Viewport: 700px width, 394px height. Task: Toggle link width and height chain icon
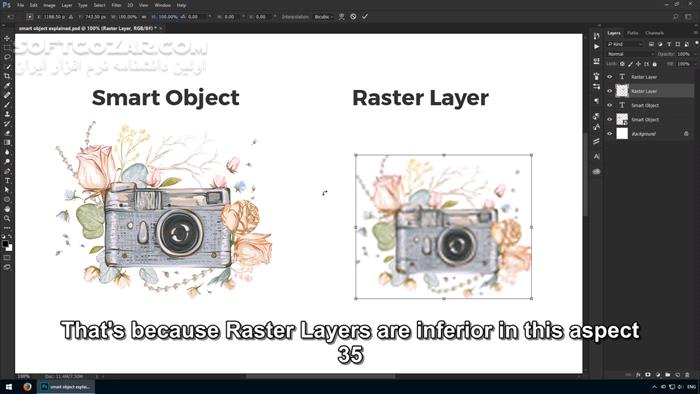point(144,17)
